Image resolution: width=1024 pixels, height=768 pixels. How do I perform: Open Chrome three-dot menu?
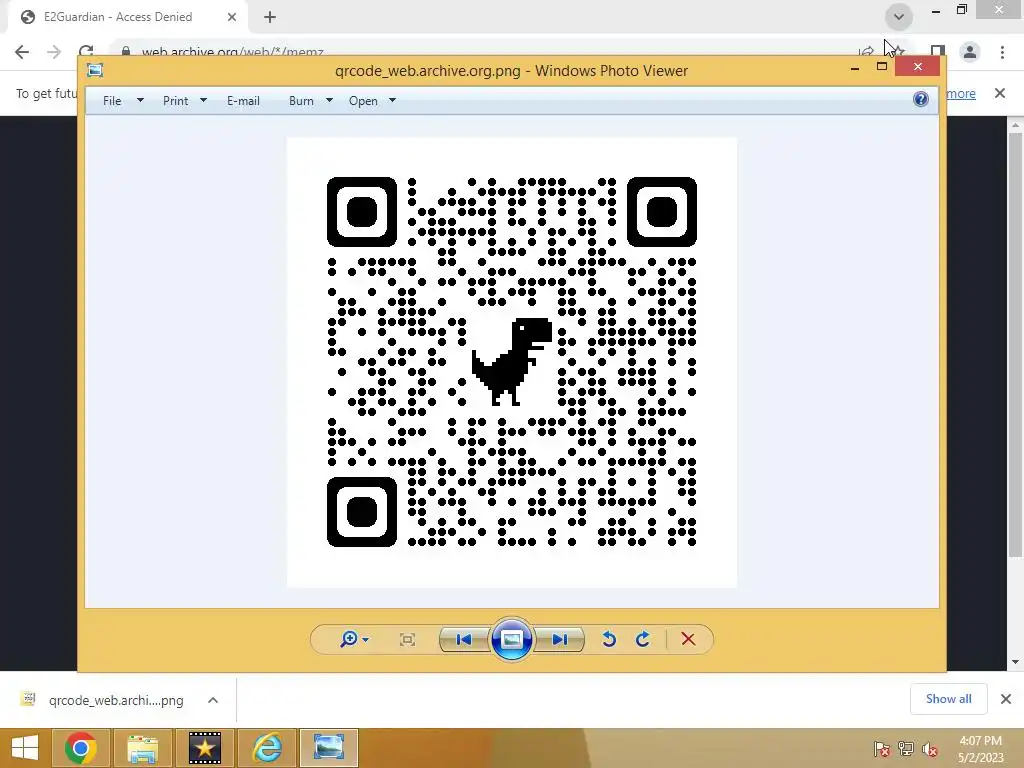pyautogui.click(x=1002, y=52)
